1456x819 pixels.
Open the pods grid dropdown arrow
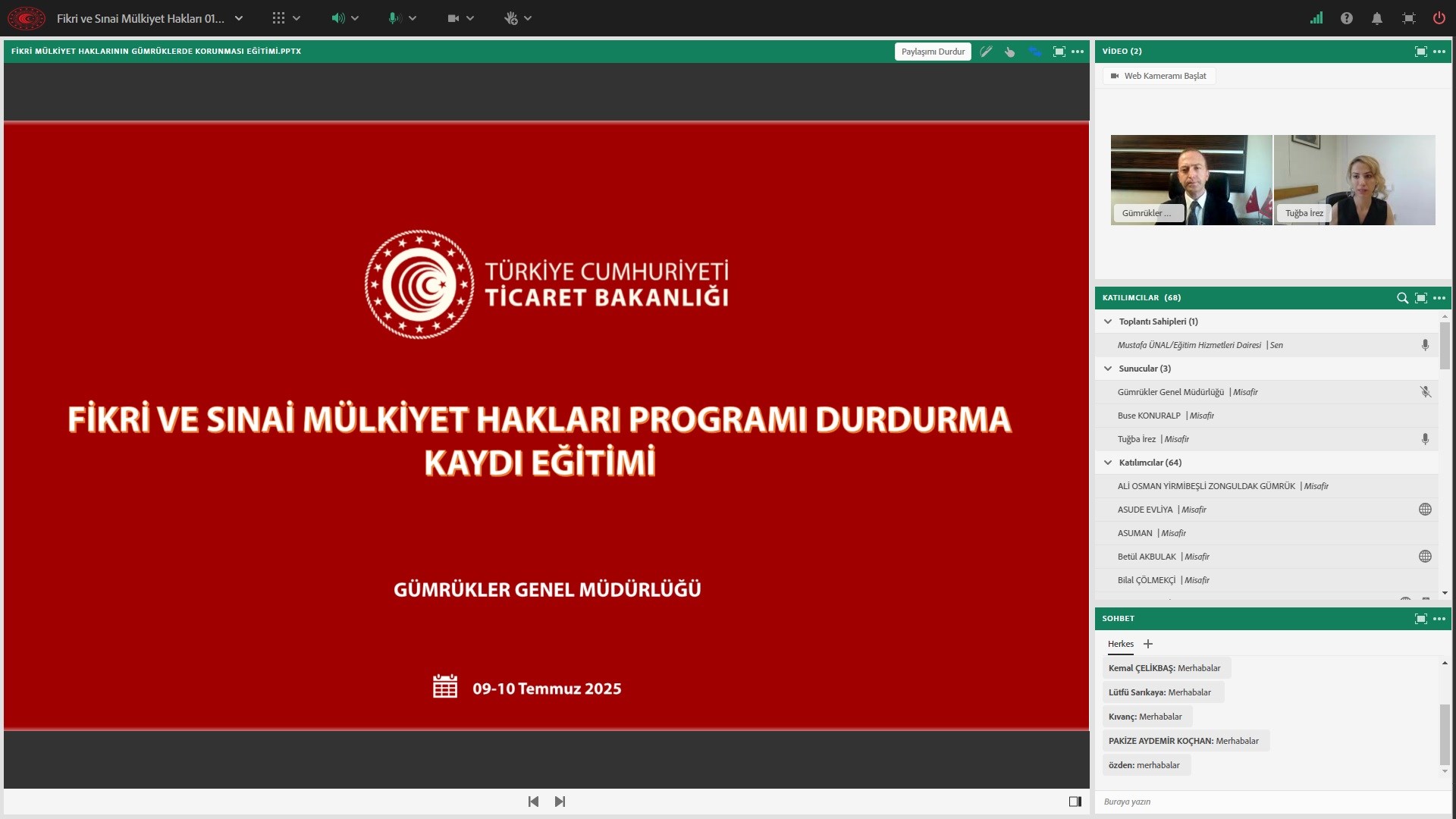pyautogui.click(x=297, y=18)
